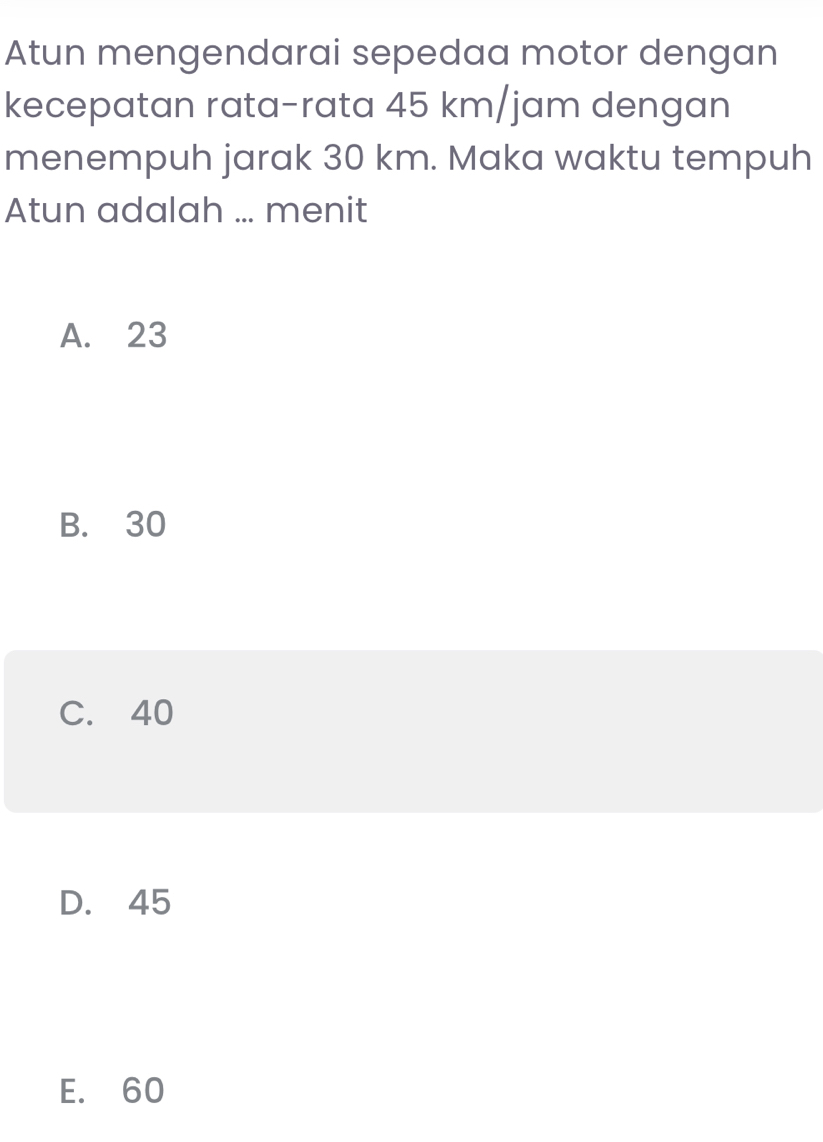
Task: Tap the number 60 in the answers
Action: [x=142, y=1091]
